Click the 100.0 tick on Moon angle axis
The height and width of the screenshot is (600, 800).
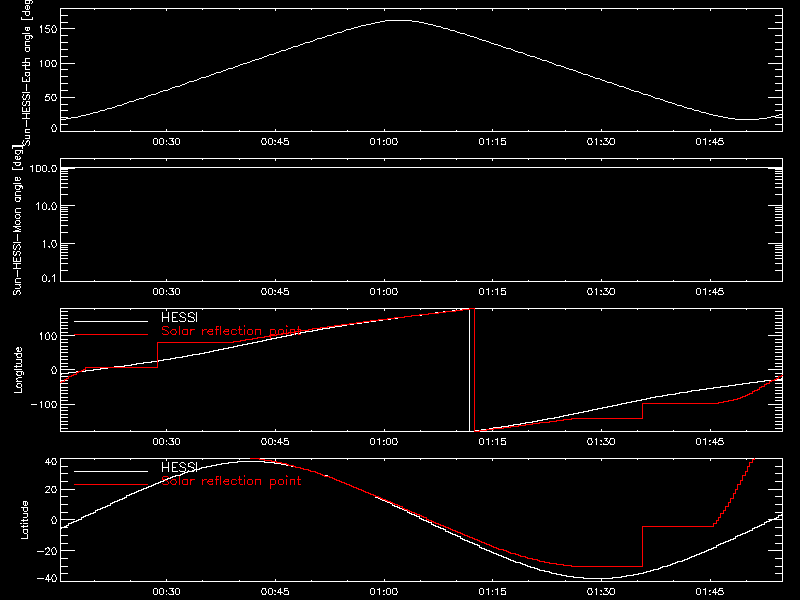(x=43, y=168)
